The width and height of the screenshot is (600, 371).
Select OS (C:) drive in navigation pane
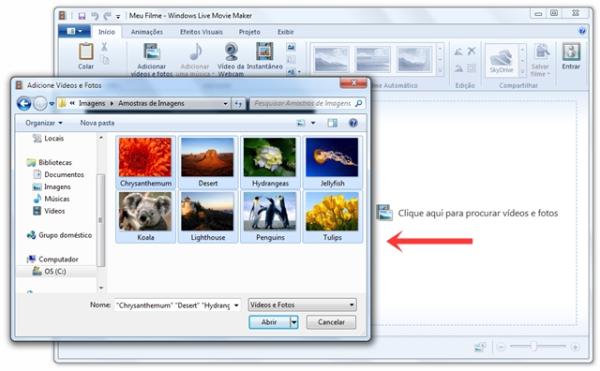click(x=49, y=272)
